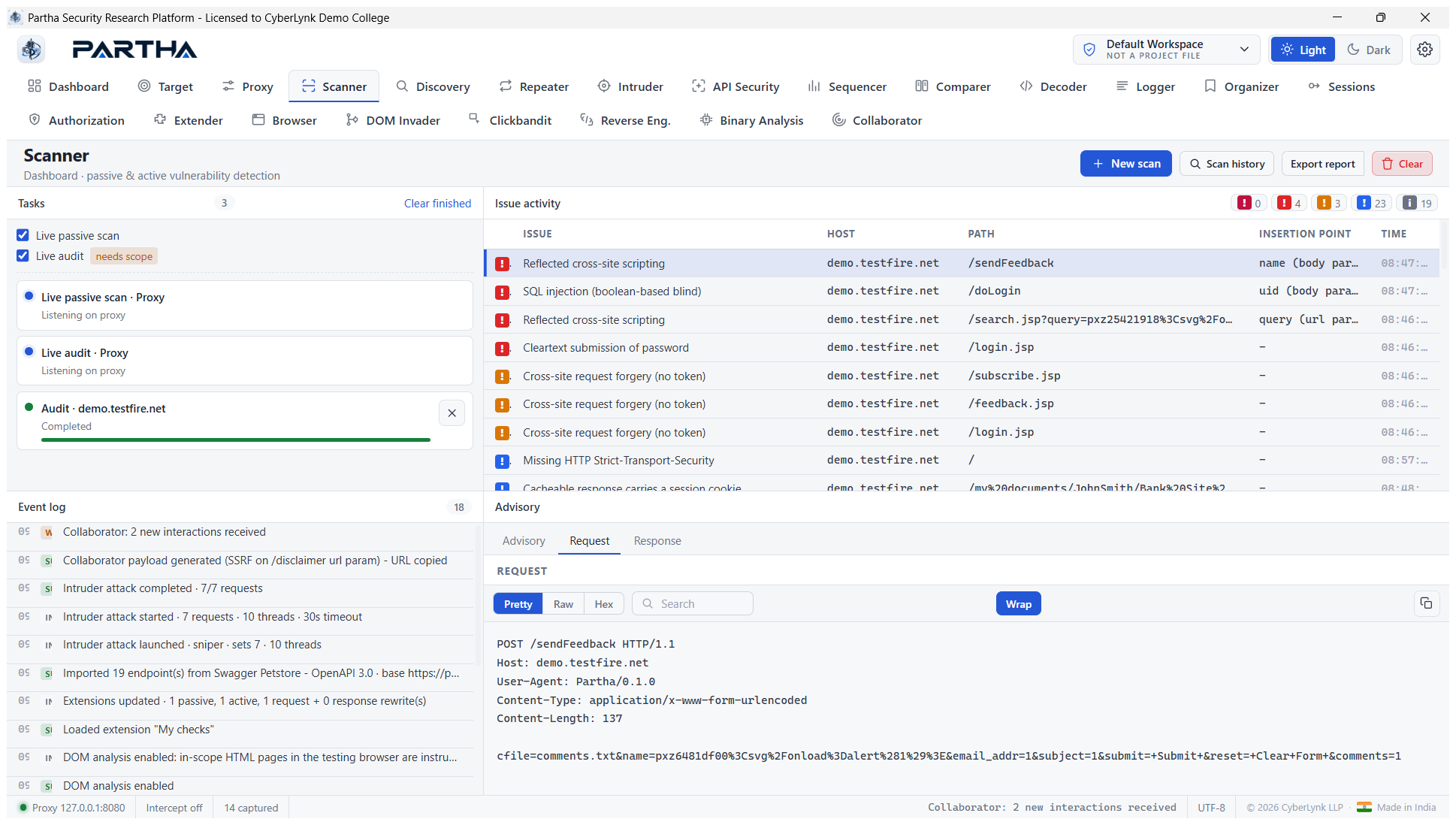
Task: Click the Organizer bookmark icon
Action: coord(1210,86)
